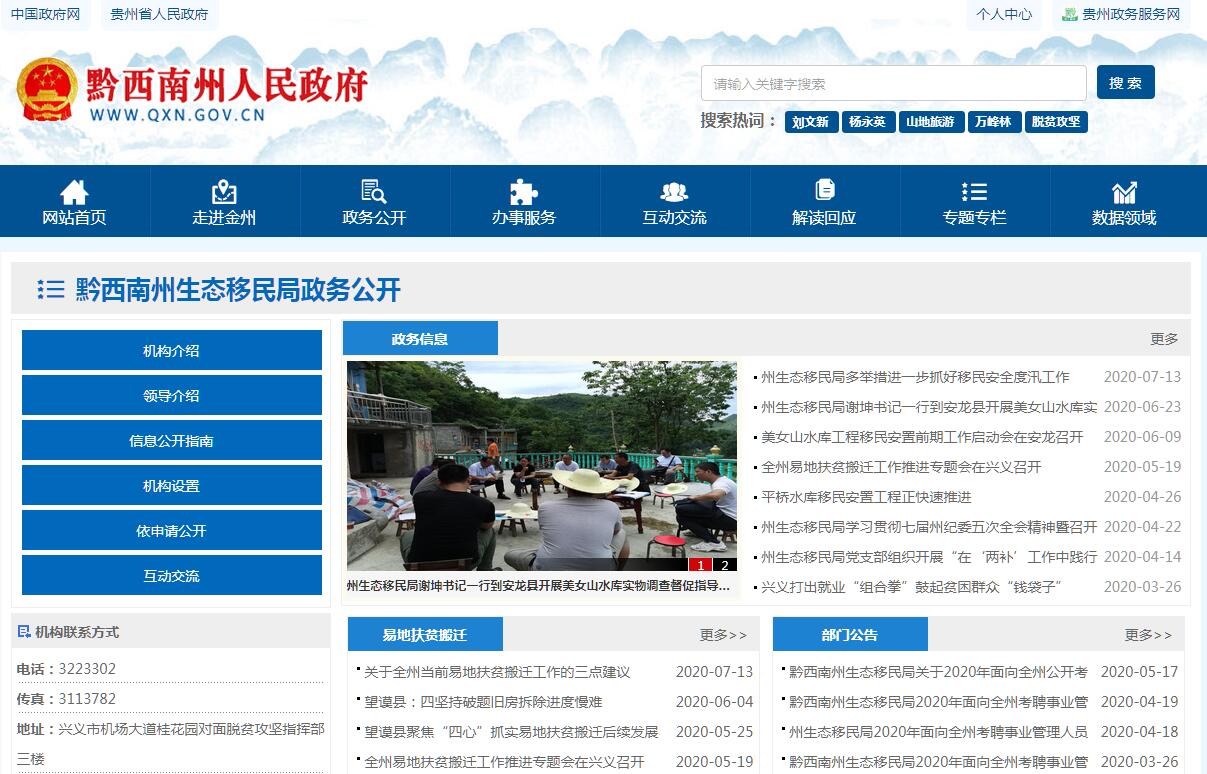Open the 机构介绍 sidebar menu item
1207x774 pixels.
tap(171, 351)
